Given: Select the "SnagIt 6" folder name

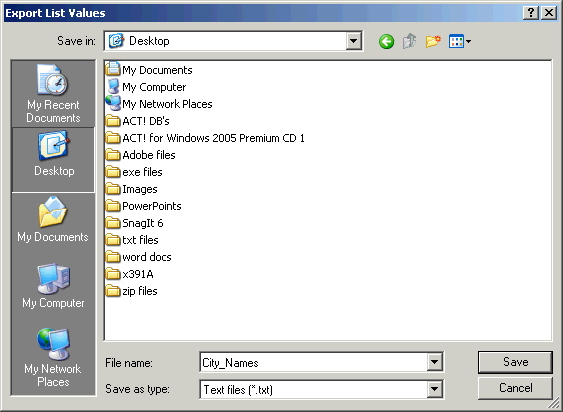Looking at the screenshot, I should pyautogui.click(x=143, y=223).
